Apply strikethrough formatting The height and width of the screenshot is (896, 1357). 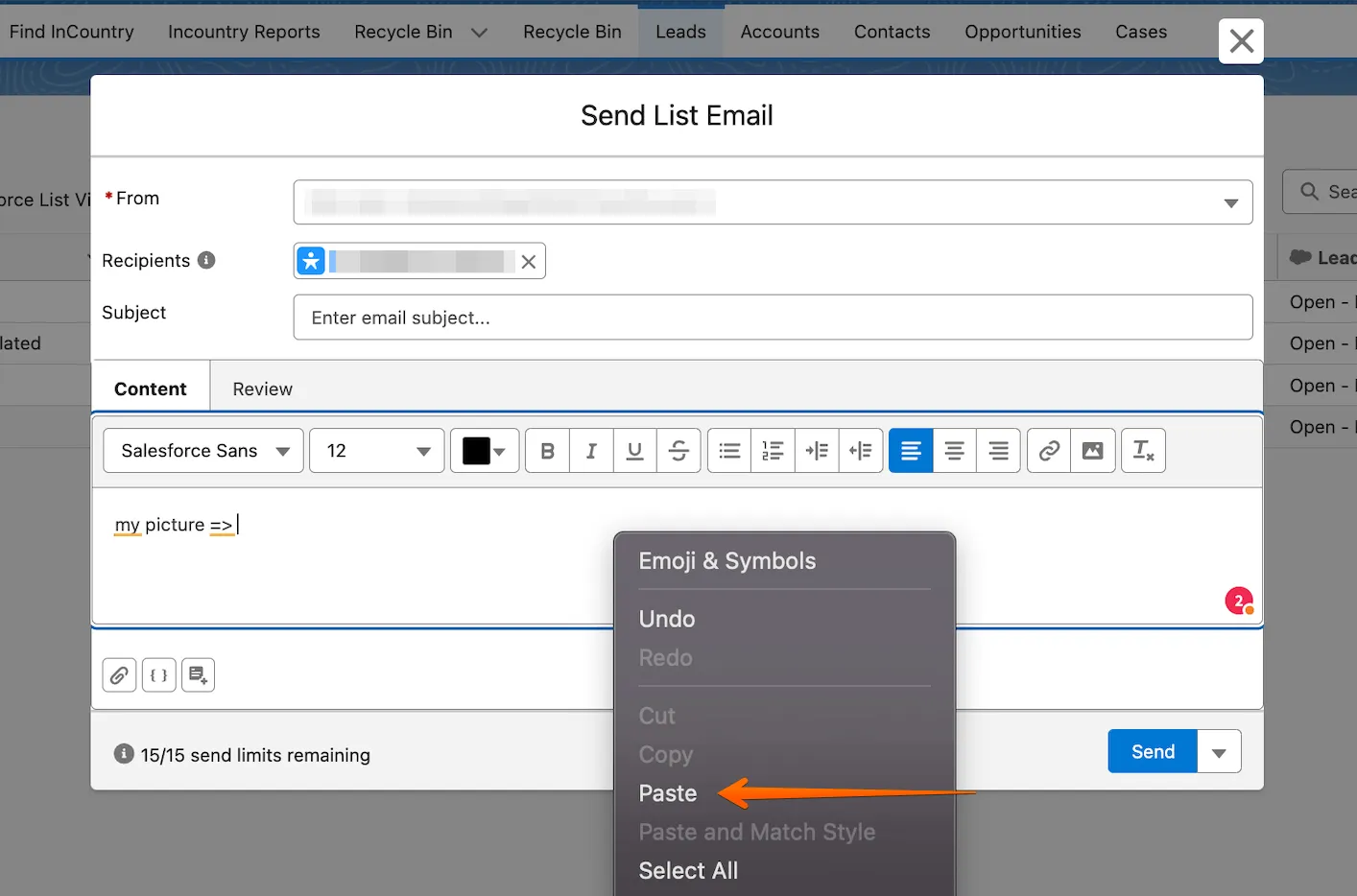(678, 451)
